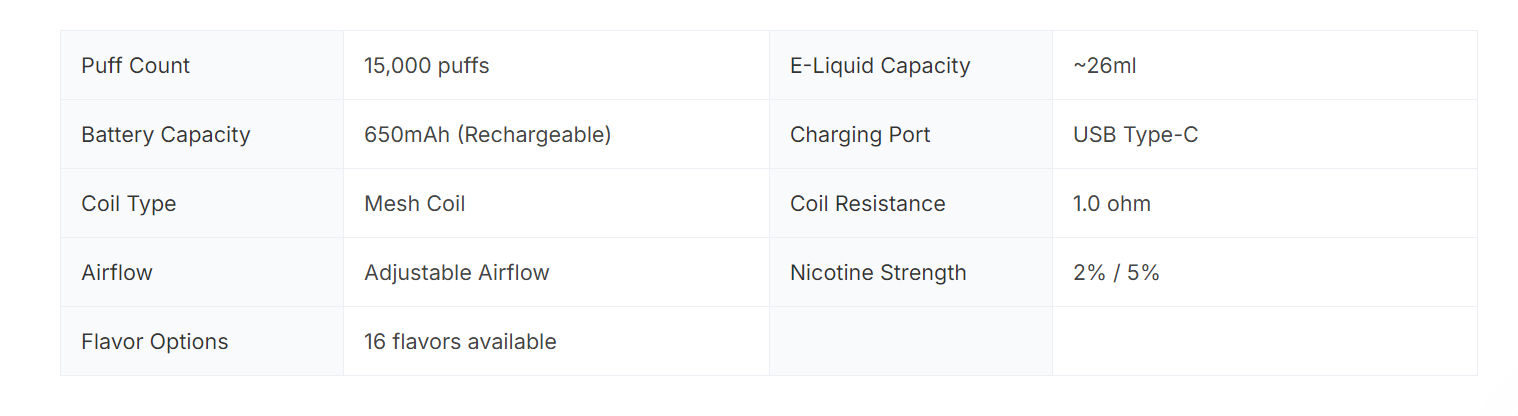Click the Battery Capacity label
The height and width of the screenshot is (416, 1518).
coord(166,134)
